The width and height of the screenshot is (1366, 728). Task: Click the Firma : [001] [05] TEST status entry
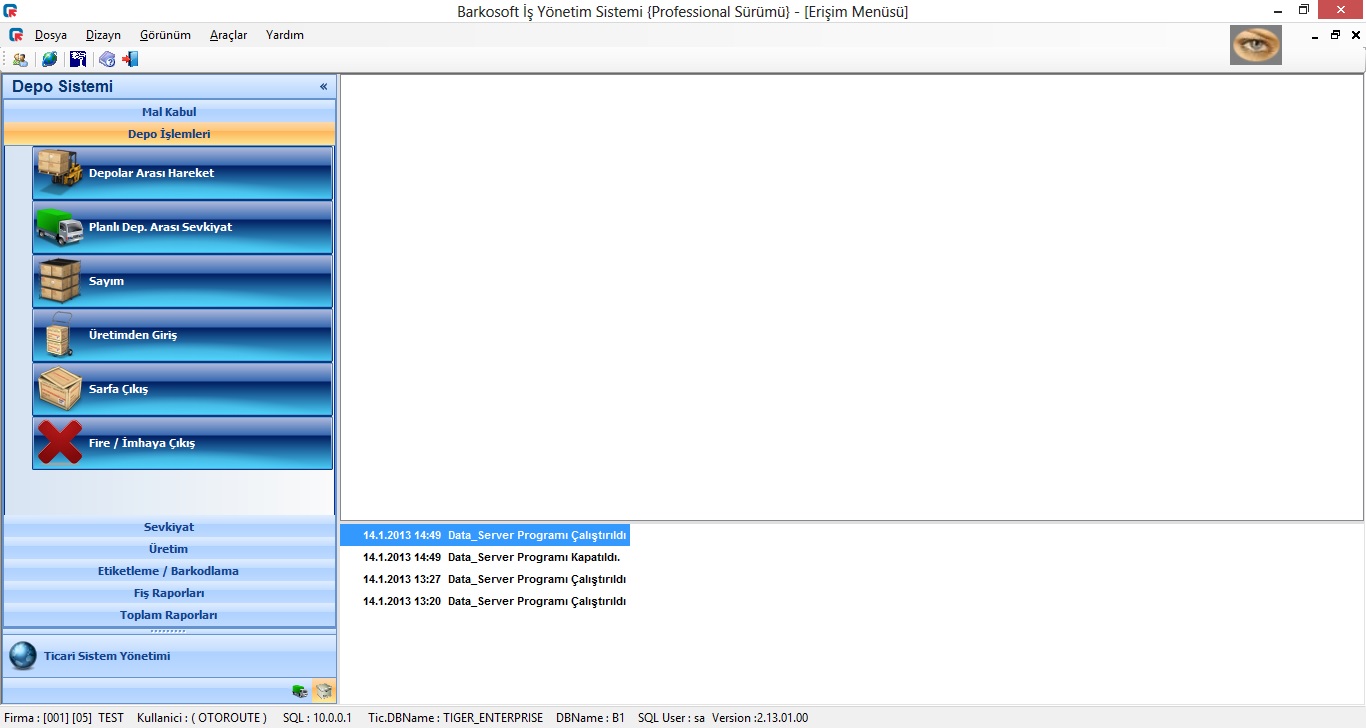tap(64, 718)
